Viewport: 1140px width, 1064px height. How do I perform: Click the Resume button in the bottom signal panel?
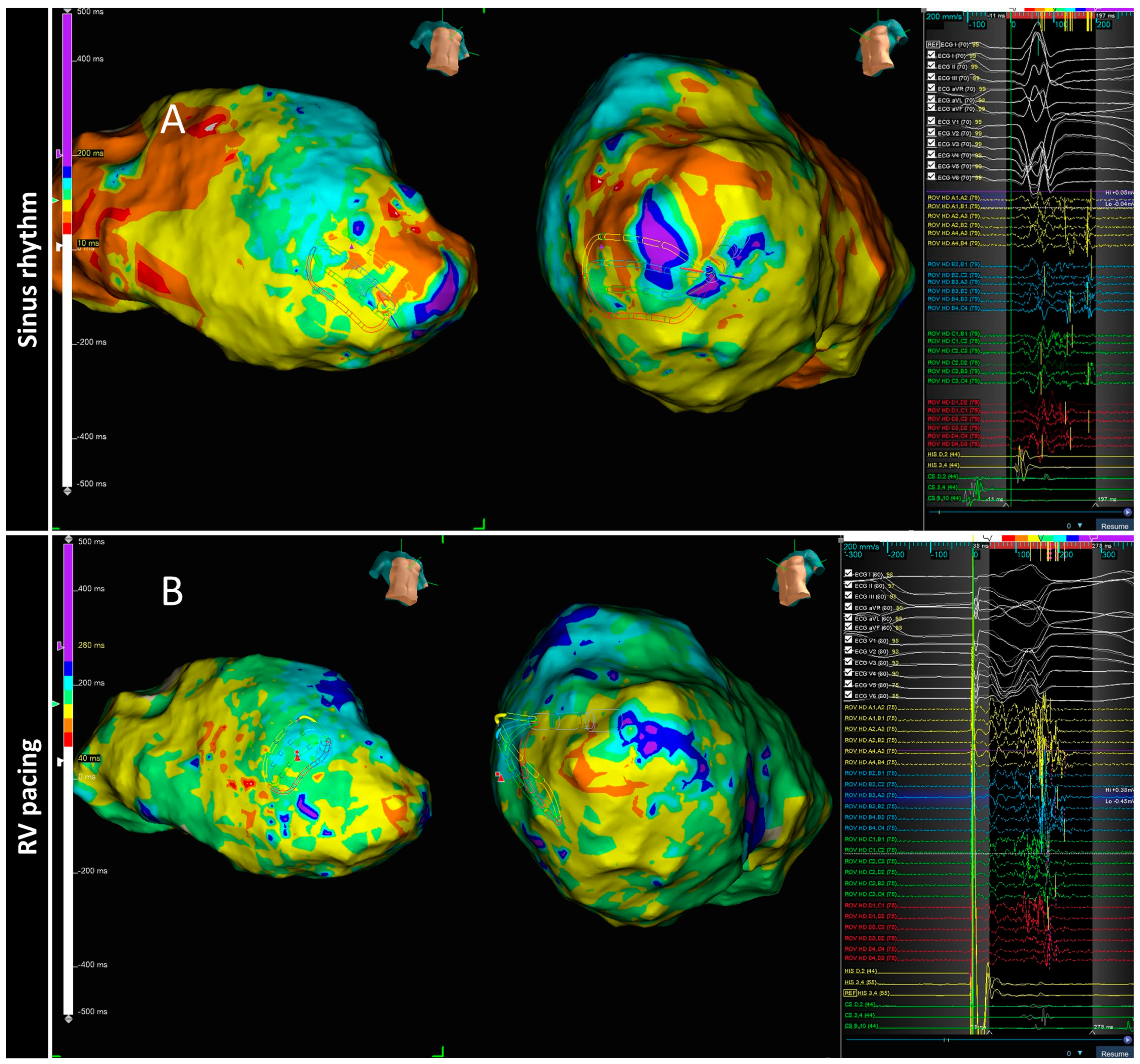(1114, 1054)
